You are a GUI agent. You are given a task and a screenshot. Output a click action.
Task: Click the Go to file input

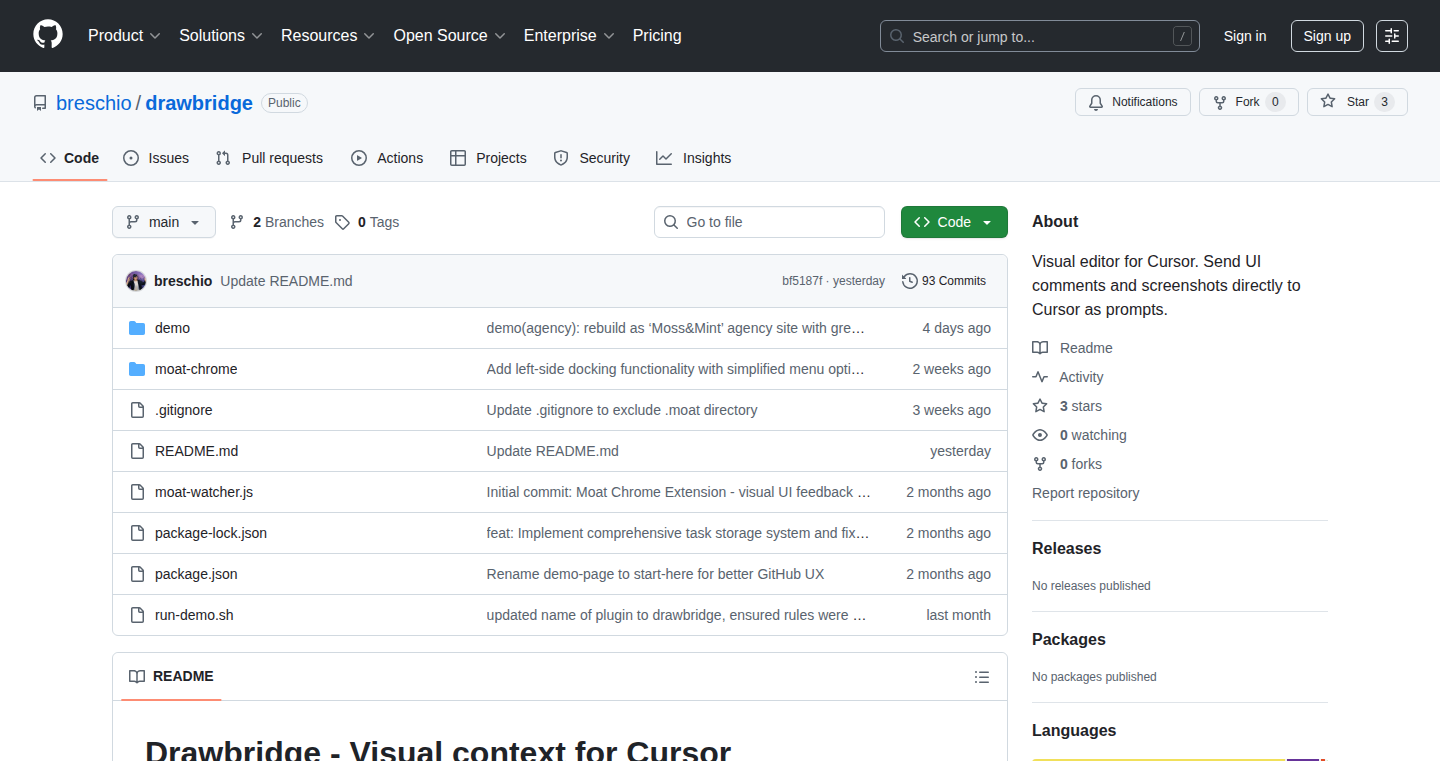point(769,222)
